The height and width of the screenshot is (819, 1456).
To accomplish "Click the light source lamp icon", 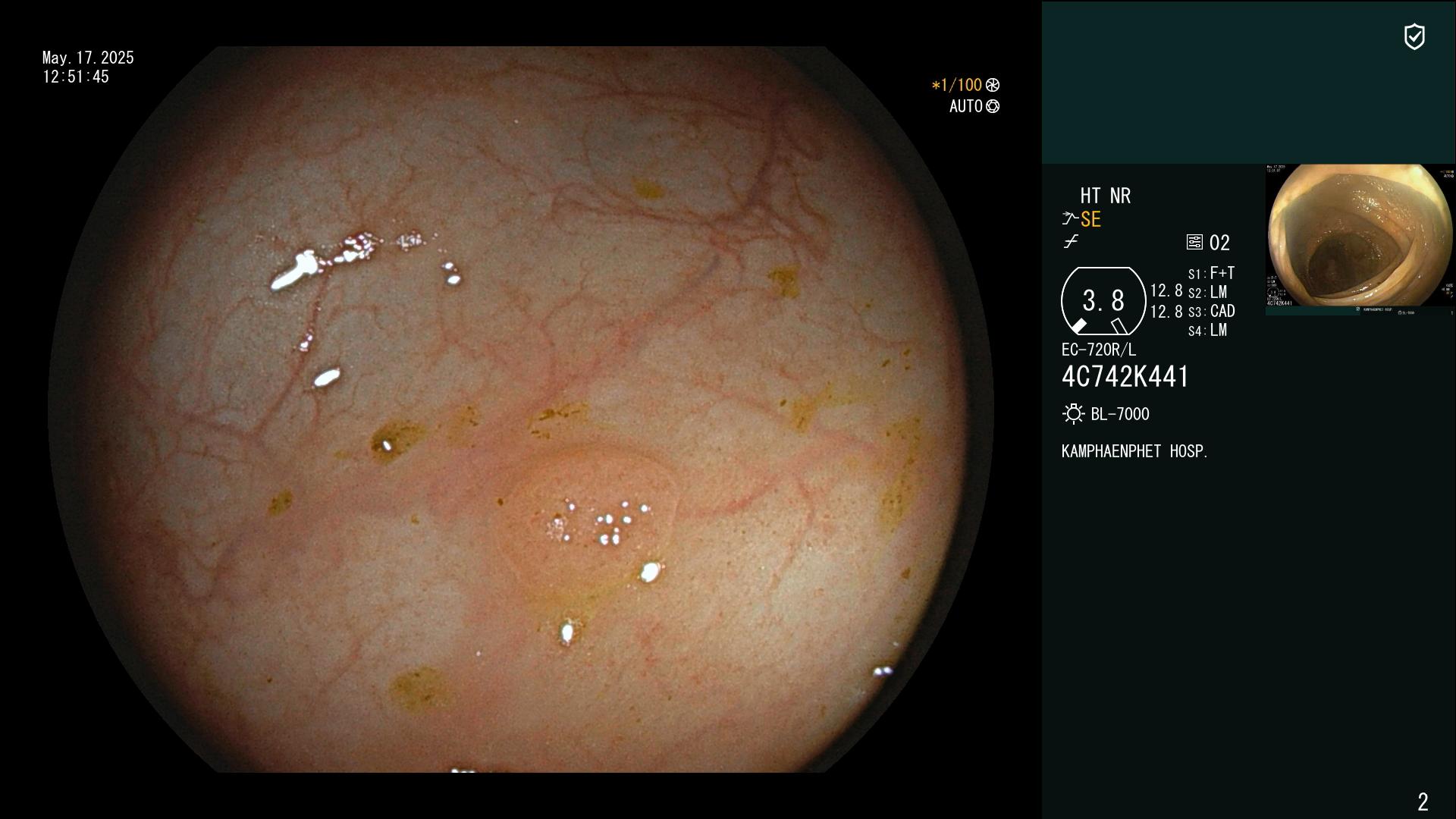I will 1073,414.
